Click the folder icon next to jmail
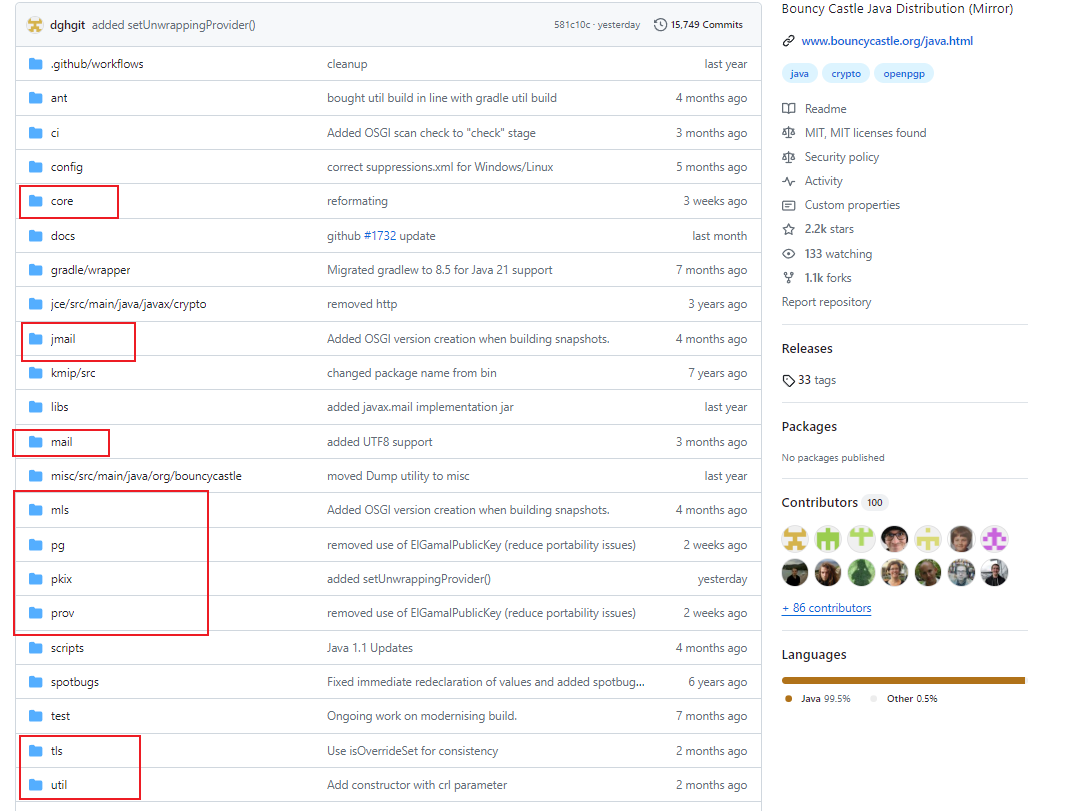Image resolution: width=1072 pixels, height=811 pixels. [36, 338]
